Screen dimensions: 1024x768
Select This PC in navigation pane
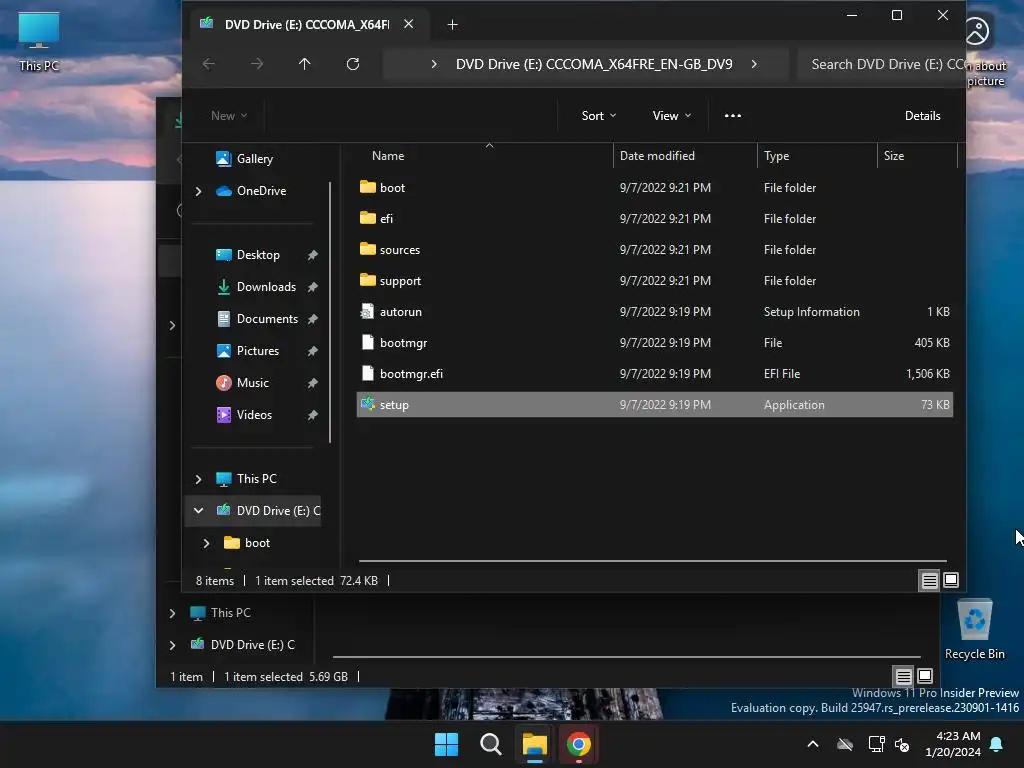[x=256, y=479]
